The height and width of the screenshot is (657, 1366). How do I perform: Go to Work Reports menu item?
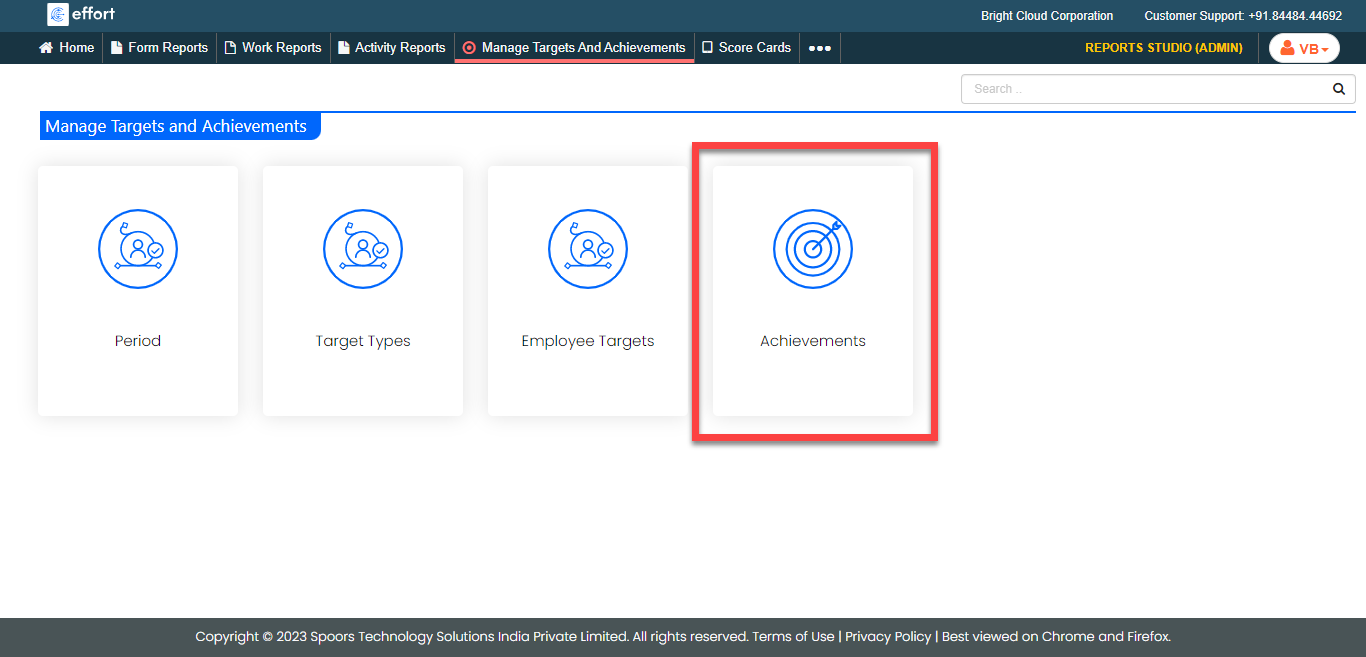273,48
